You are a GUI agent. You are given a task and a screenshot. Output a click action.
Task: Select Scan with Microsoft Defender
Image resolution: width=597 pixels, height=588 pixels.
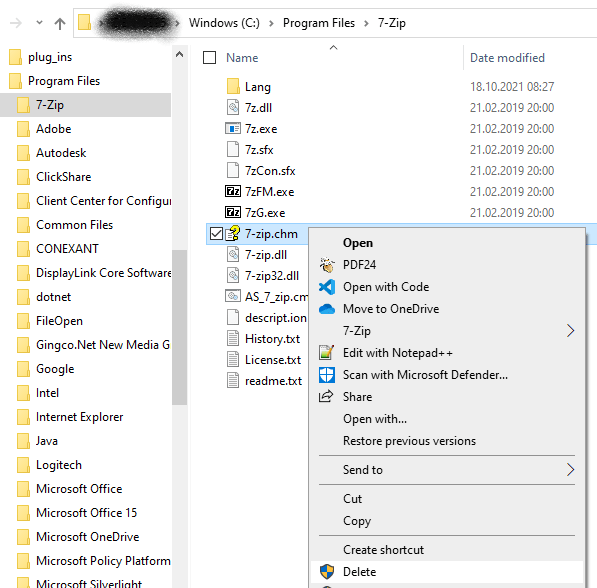(x=425, y=375)
